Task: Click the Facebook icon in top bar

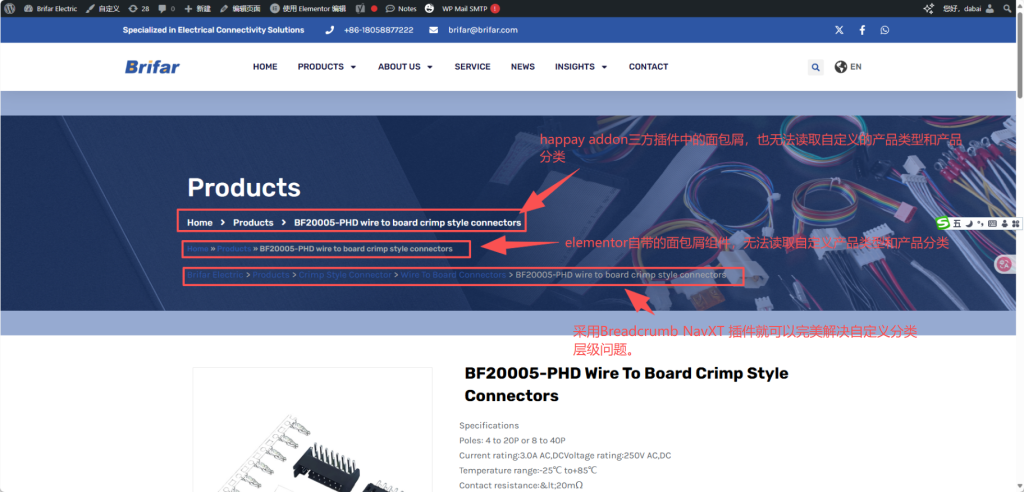Action: pyautogui.click(x=862, y=30)
